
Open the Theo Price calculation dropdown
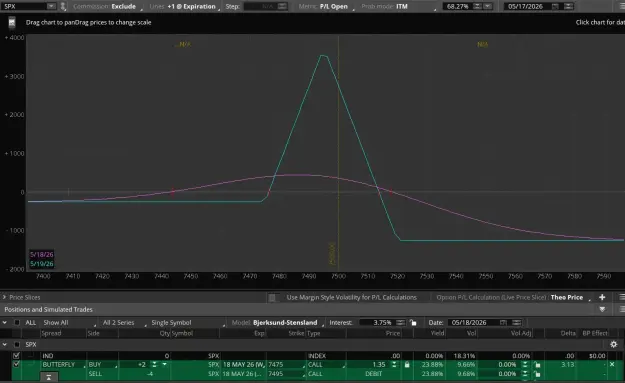point(570,297)
